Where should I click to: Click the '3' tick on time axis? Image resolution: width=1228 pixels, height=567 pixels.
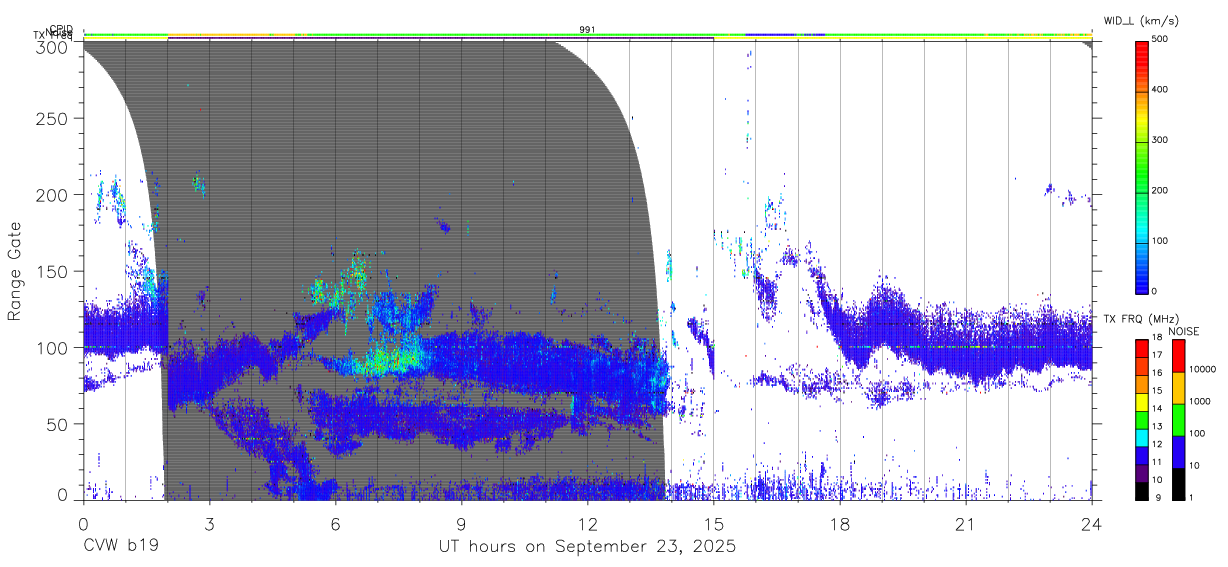209,524
